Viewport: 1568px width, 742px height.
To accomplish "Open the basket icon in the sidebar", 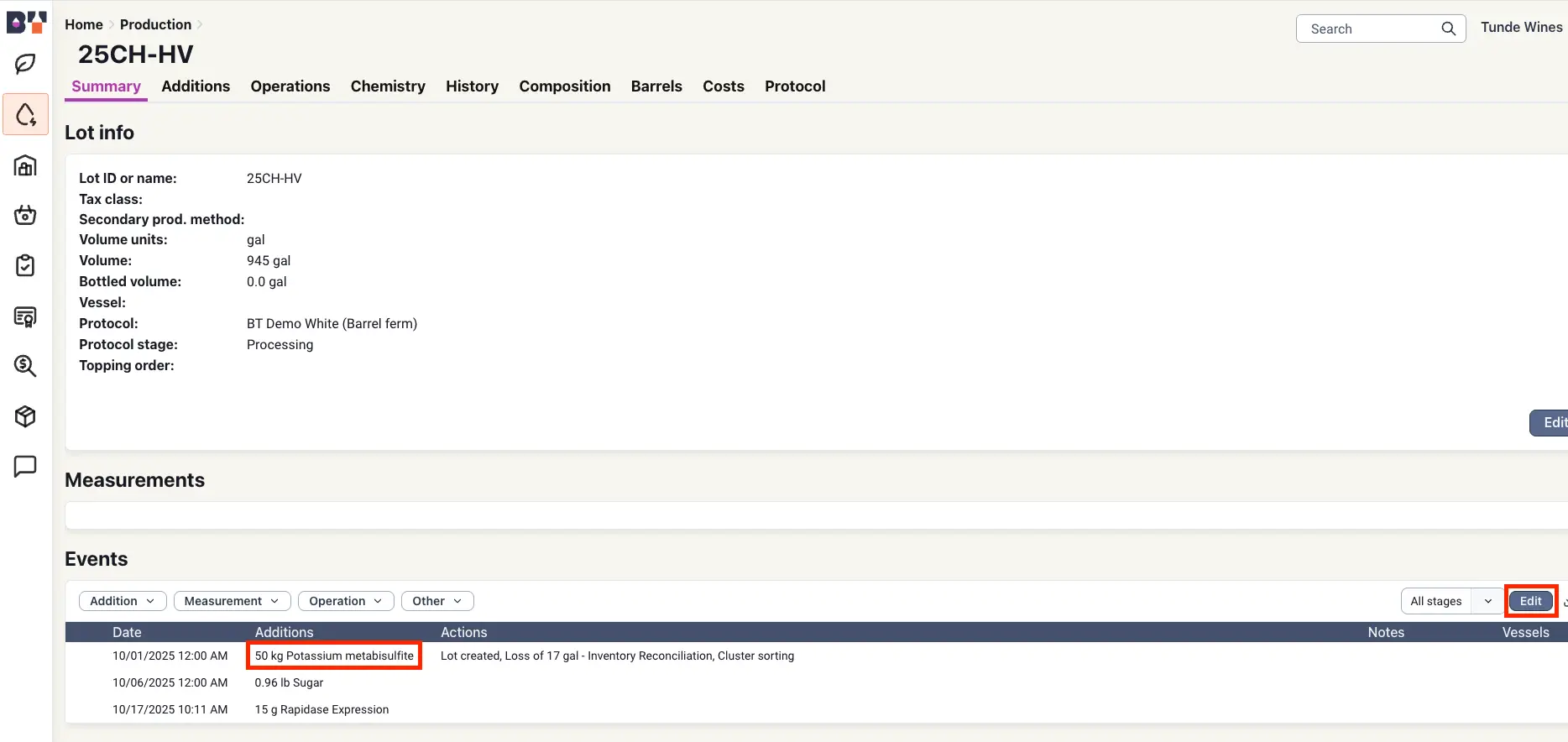I will [25, 216].
